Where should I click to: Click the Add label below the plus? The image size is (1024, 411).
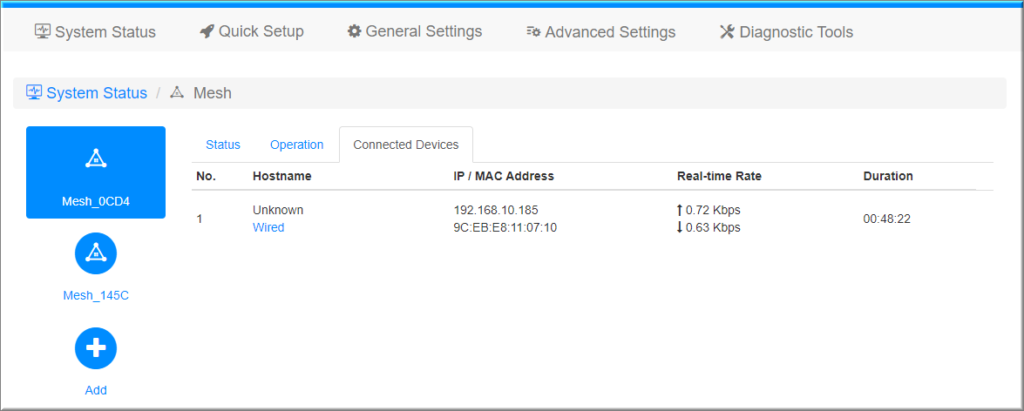click(x=95, y=390)
